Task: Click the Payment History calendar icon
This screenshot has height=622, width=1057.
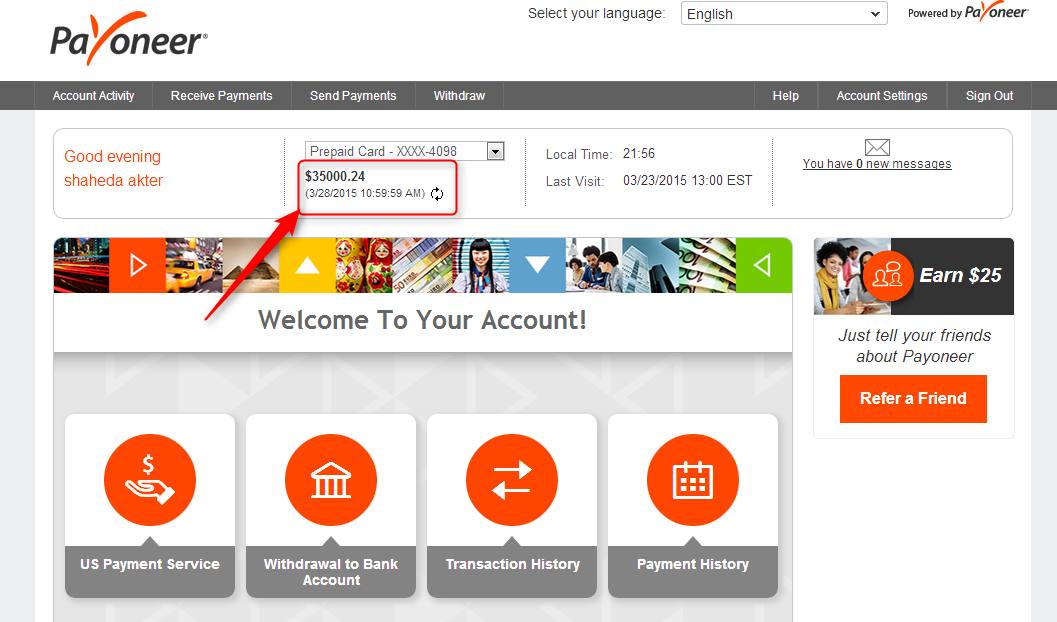Action: pos(692,480)
